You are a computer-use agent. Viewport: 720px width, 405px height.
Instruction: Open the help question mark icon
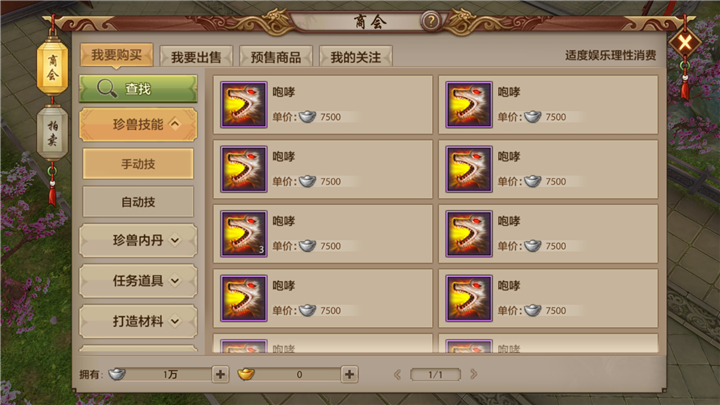(x=430, y=21)
